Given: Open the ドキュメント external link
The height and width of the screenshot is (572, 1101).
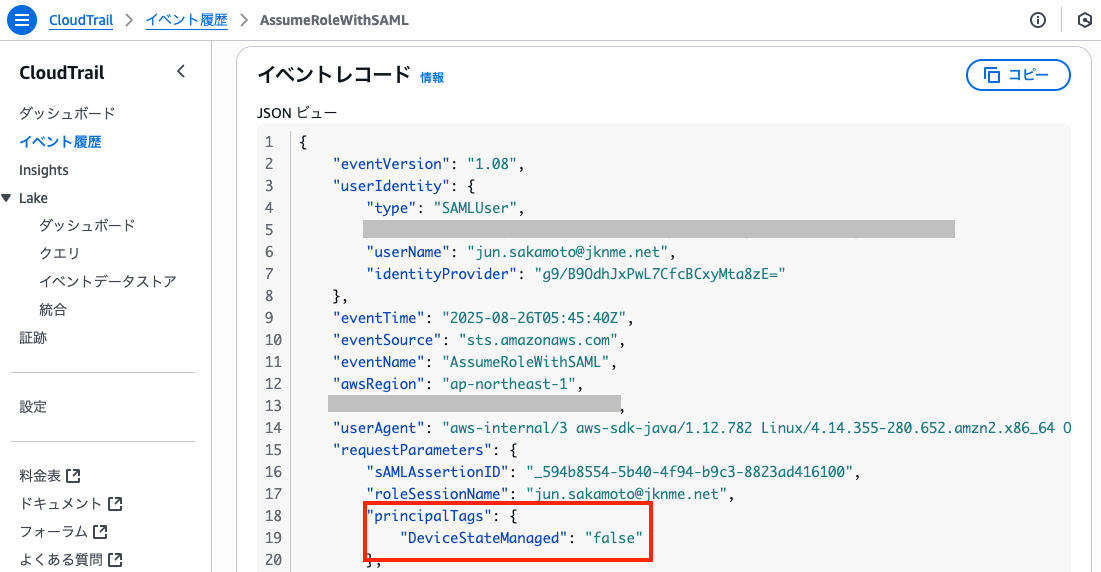Looking at the screenshot, I should 70,504.
